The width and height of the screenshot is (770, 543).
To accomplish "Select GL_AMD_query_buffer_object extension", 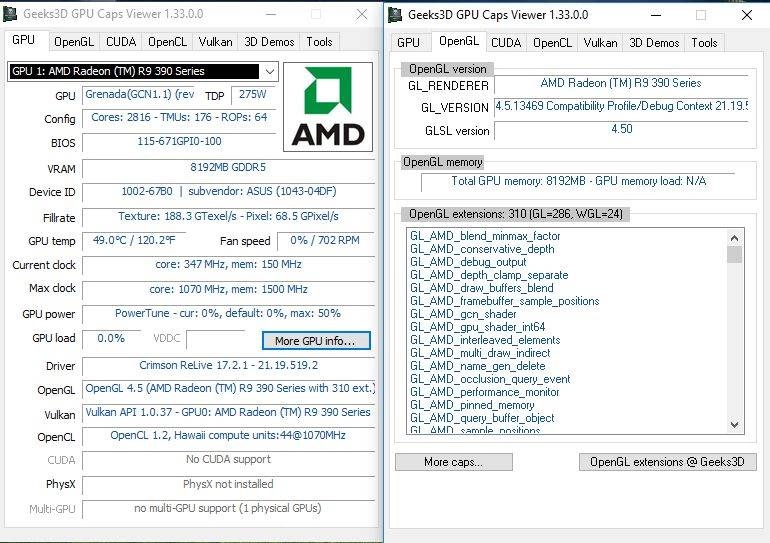I will [482, 418].
